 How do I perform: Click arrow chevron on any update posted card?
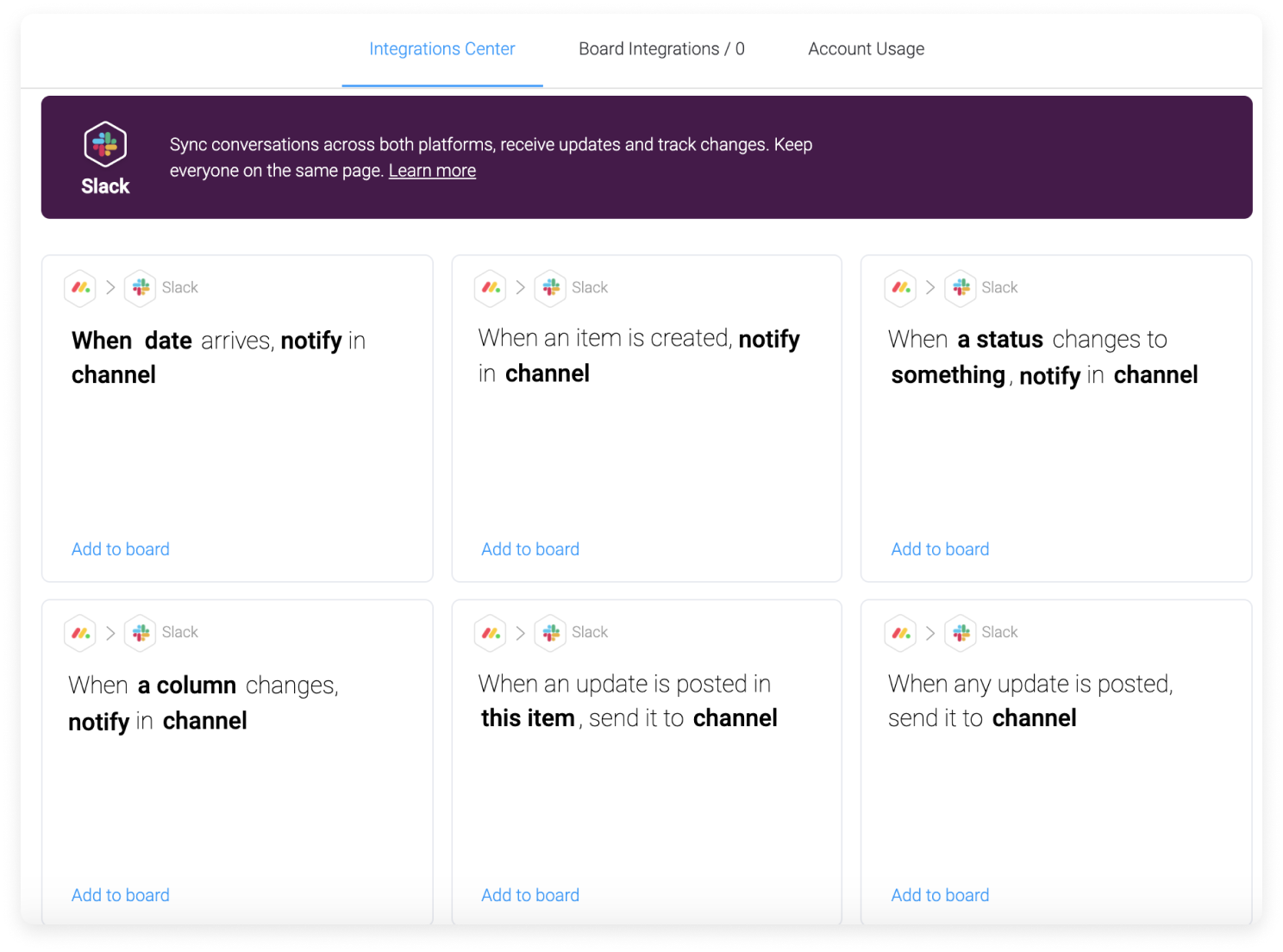(x=930, y=633)
